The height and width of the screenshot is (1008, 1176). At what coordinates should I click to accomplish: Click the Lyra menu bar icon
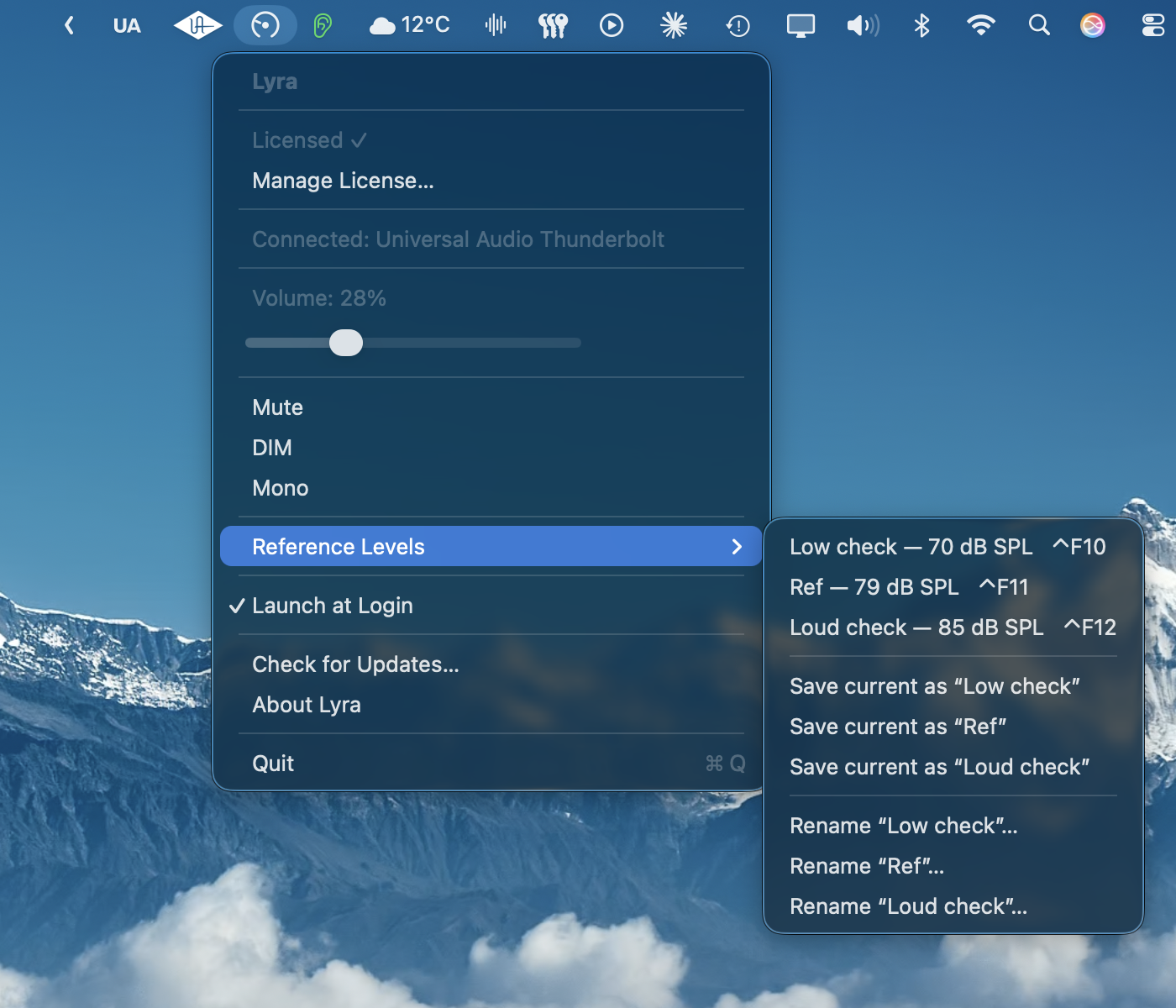tap(265, 26)
